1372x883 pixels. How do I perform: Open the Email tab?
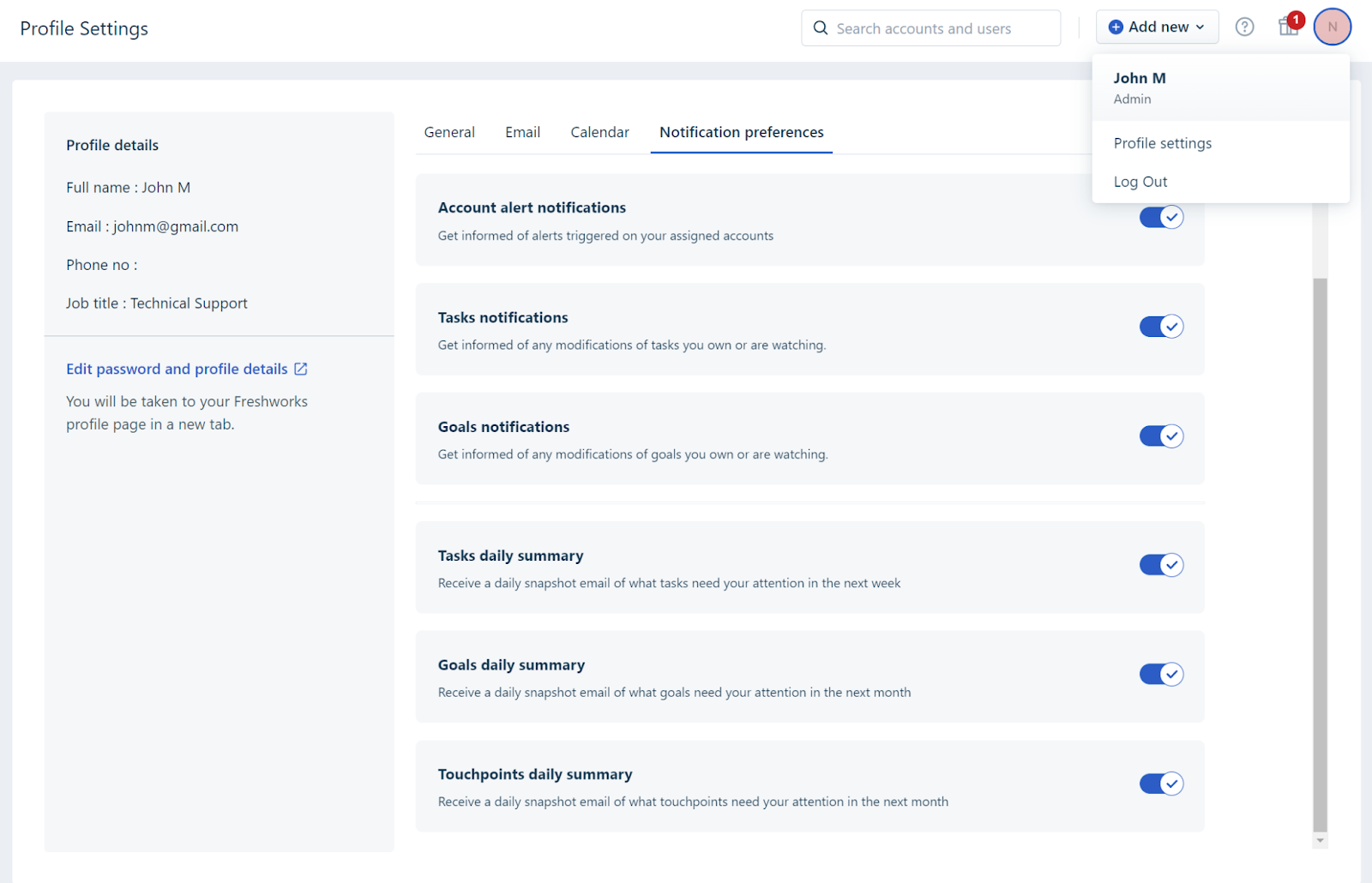[522, 132]
